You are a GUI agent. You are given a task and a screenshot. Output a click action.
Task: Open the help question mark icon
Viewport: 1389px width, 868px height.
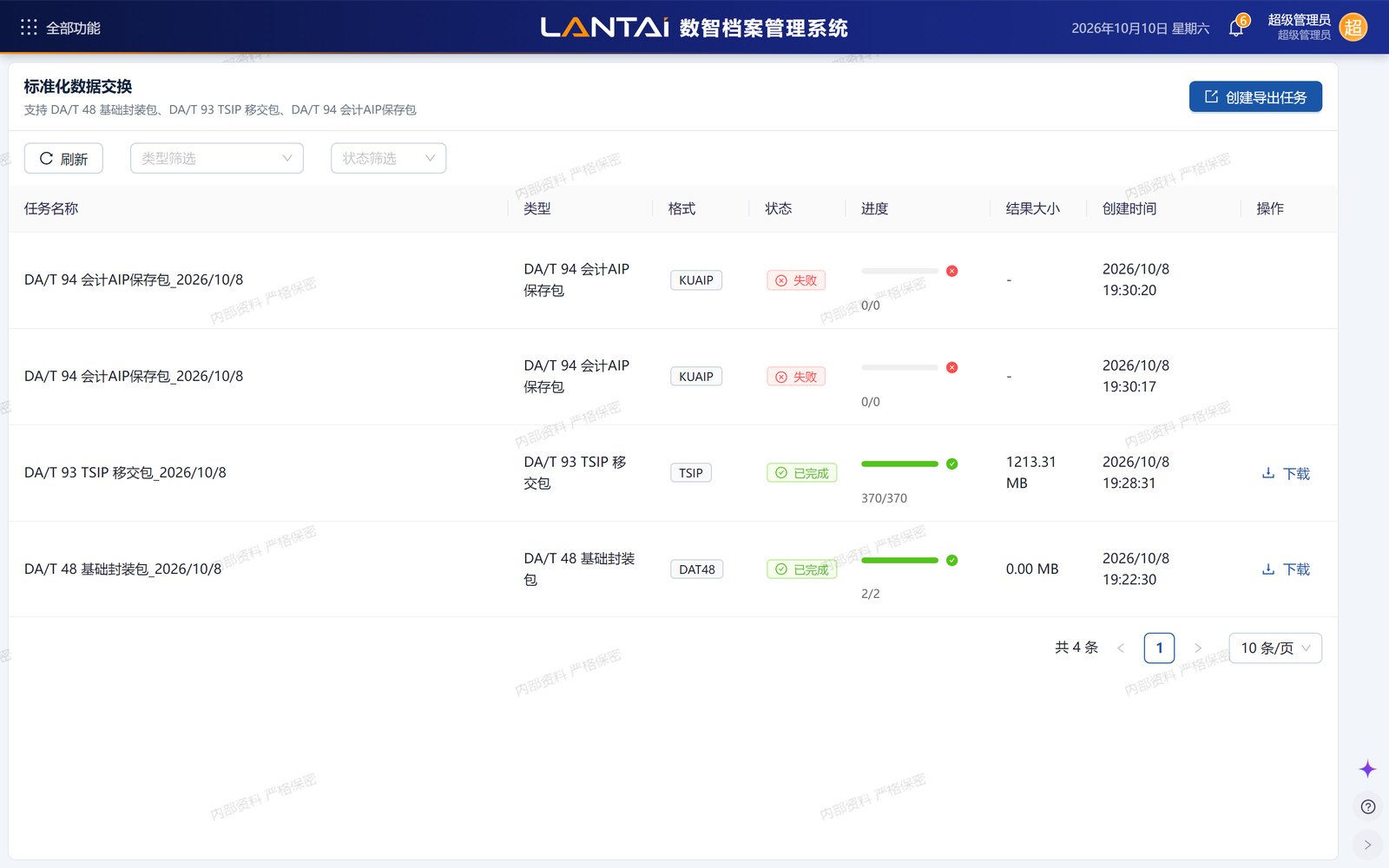[1368, 807]
